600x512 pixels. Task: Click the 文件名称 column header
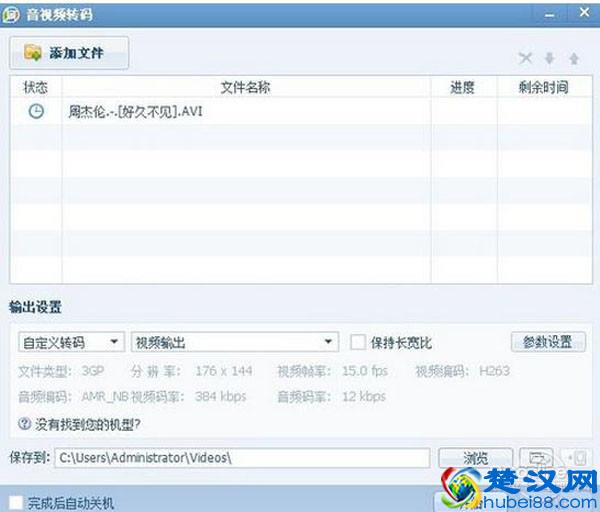pos(246,87)
